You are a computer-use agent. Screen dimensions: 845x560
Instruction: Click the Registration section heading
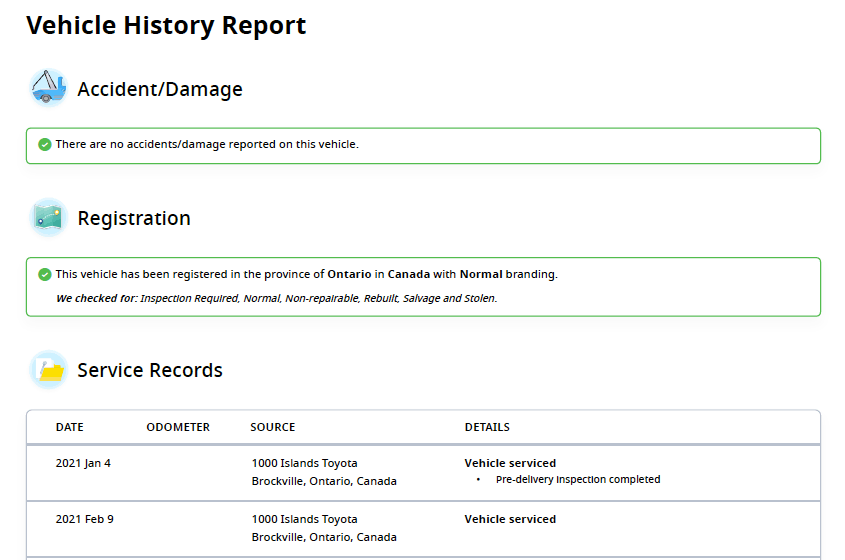tap(134, 218)
